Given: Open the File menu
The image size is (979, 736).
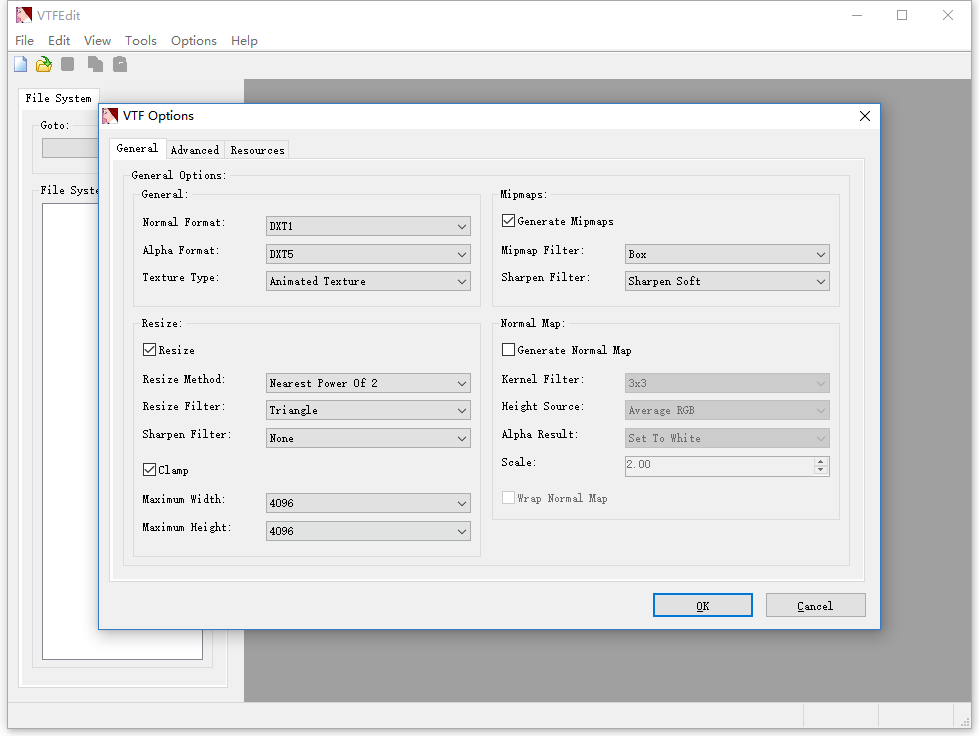Looking at the screenshot, I should [24, 41].
